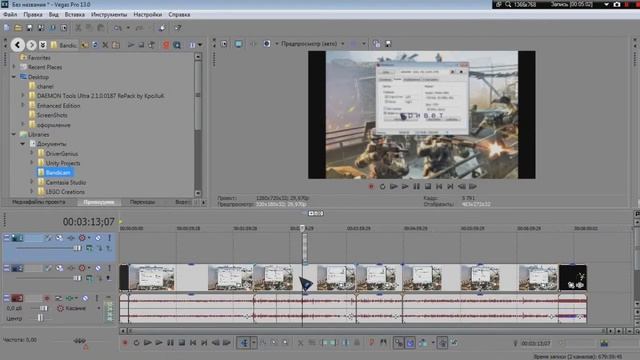640x360 pixels.
Task: Go forward in the Explorer panel
Action: [x=31, y=45]
